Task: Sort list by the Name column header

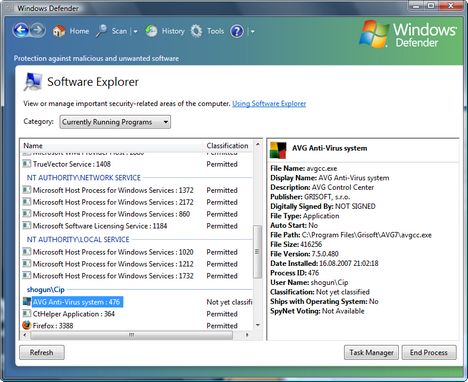Action: 112,146
